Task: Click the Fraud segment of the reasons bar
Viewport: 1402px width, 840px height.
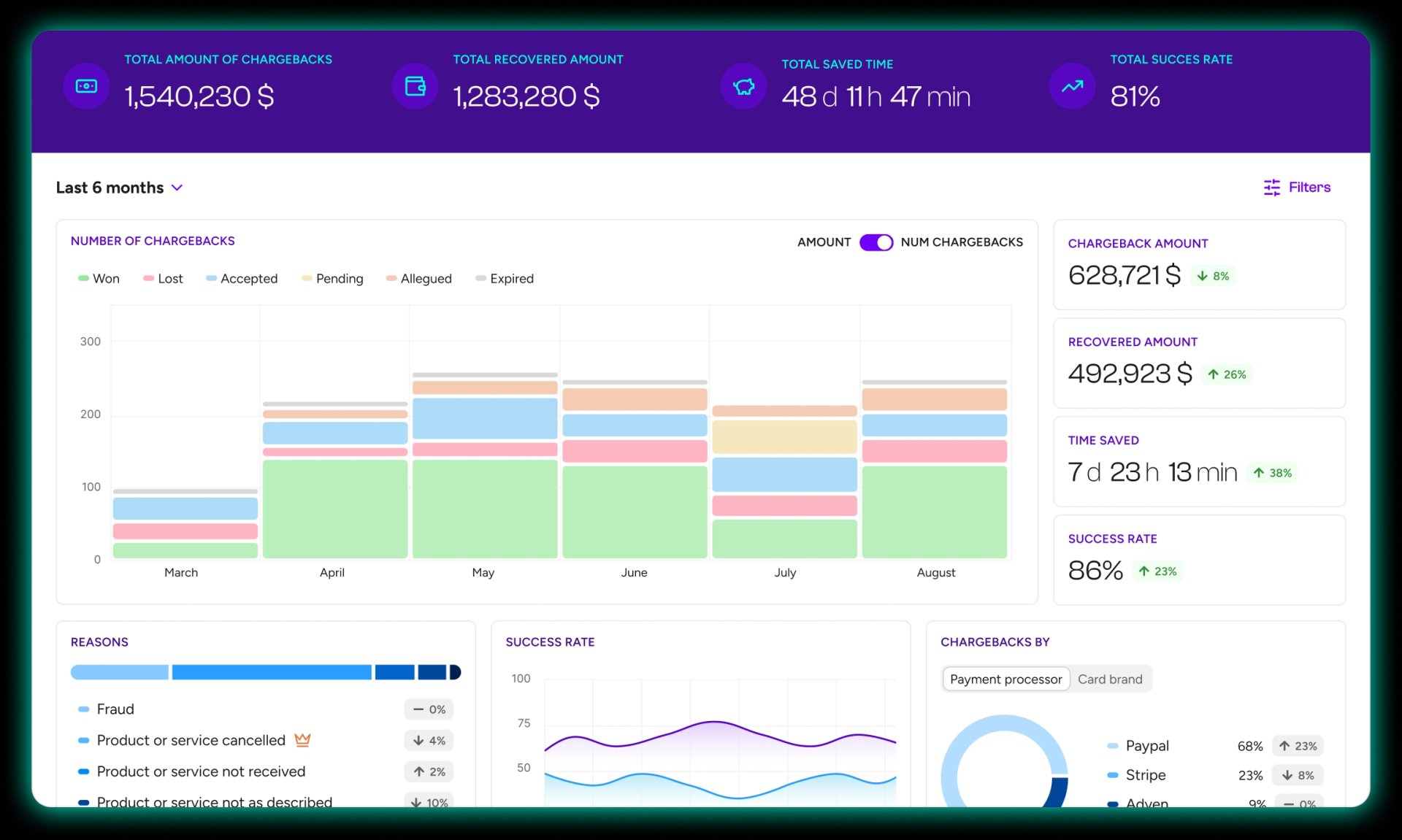Action: (x=120, y=672)
